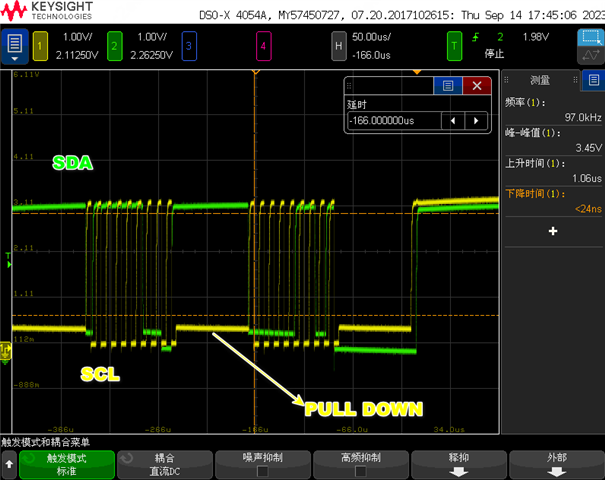Close the delay popup dialog

click(x=477, y=86)
